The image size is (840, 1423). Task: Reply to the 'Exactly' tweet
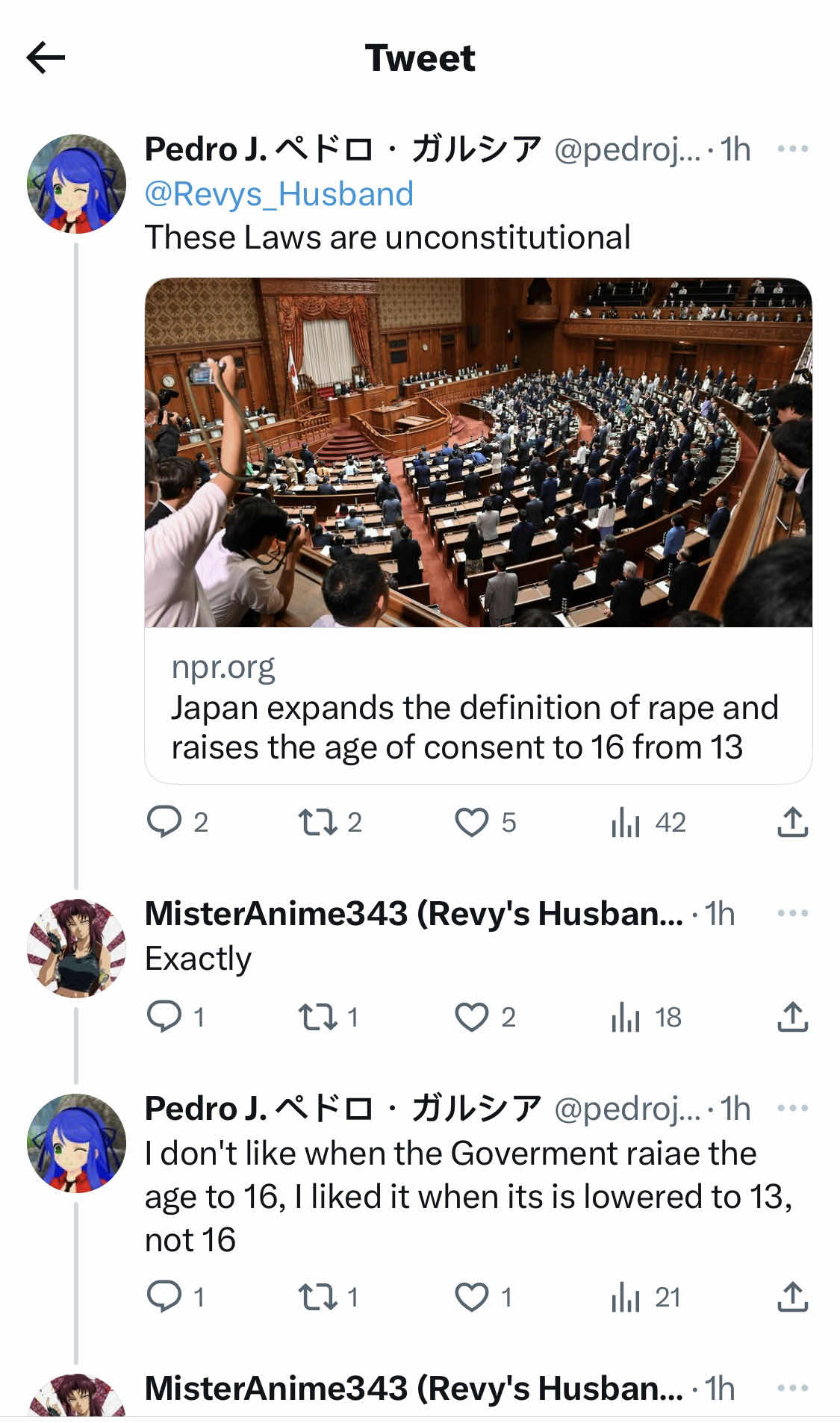(x=164, y=1017)
